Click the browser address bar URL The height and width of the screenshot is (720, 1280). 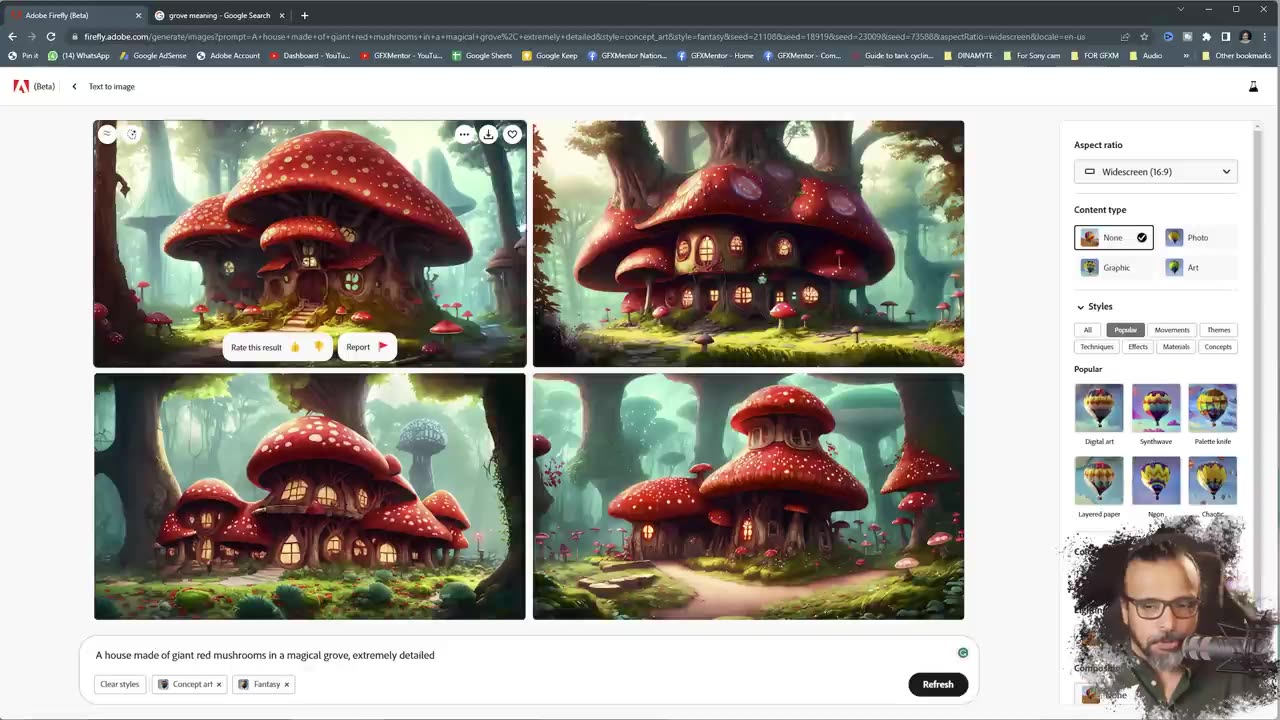point(584,37)
